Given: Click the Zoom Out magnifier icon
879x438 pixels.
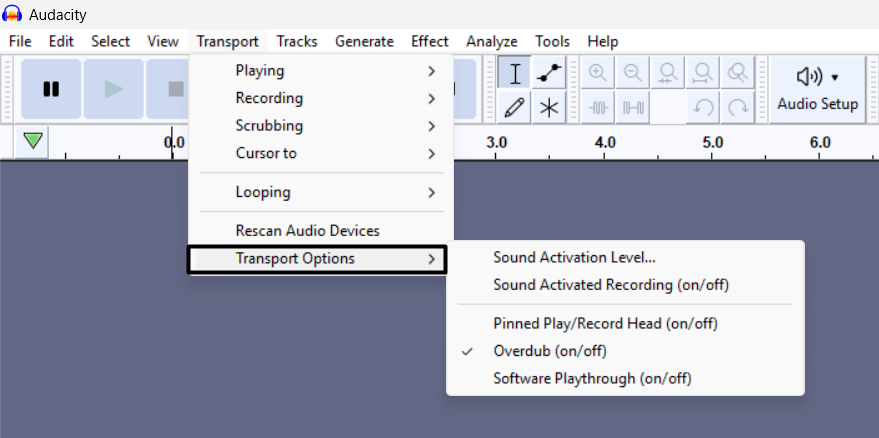Looking at the screenshot, I should [x=633, y=73].
